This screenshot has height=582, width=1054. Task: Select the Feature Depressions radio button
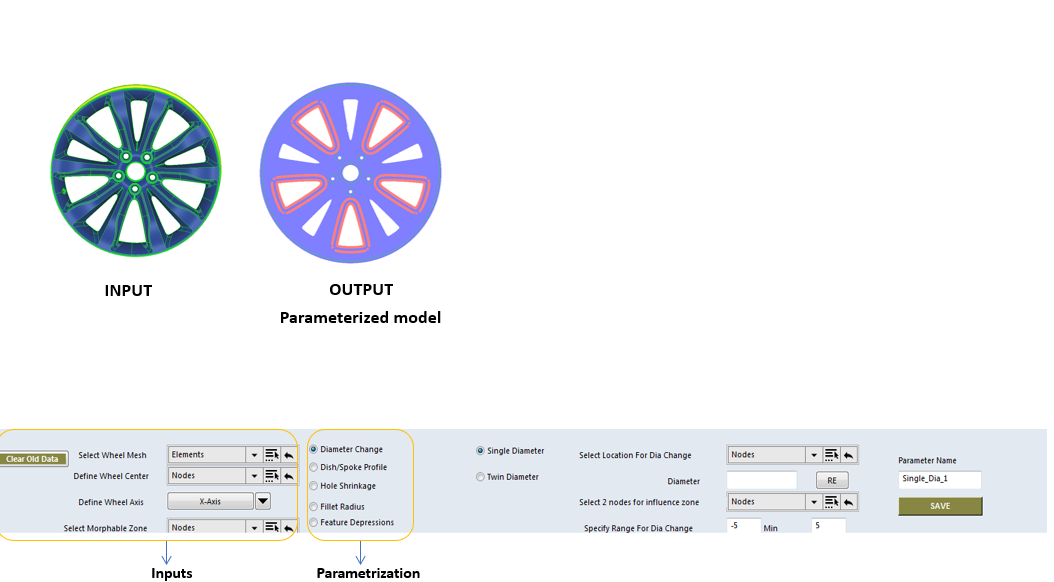(313, 522)
